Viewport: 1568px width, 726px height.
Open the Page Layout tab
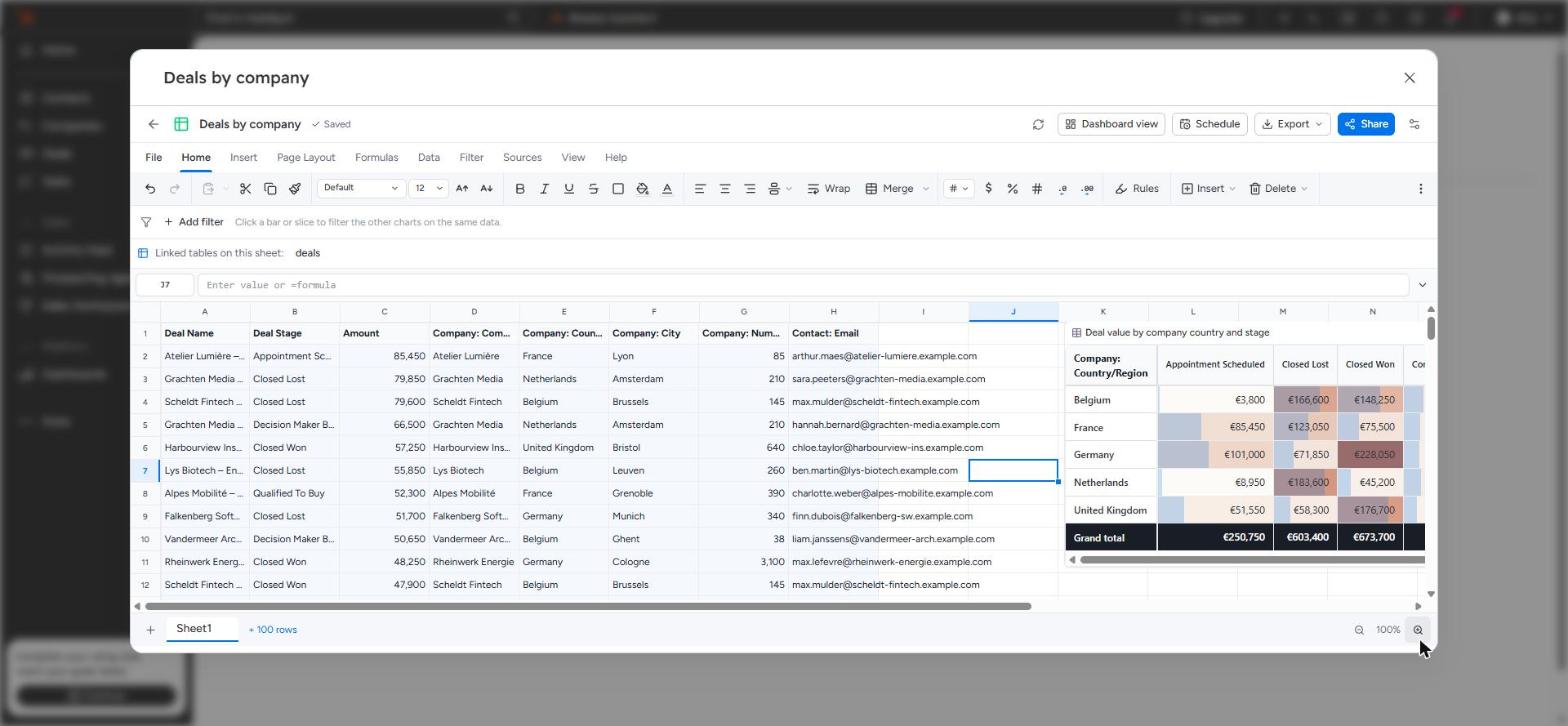306,158
